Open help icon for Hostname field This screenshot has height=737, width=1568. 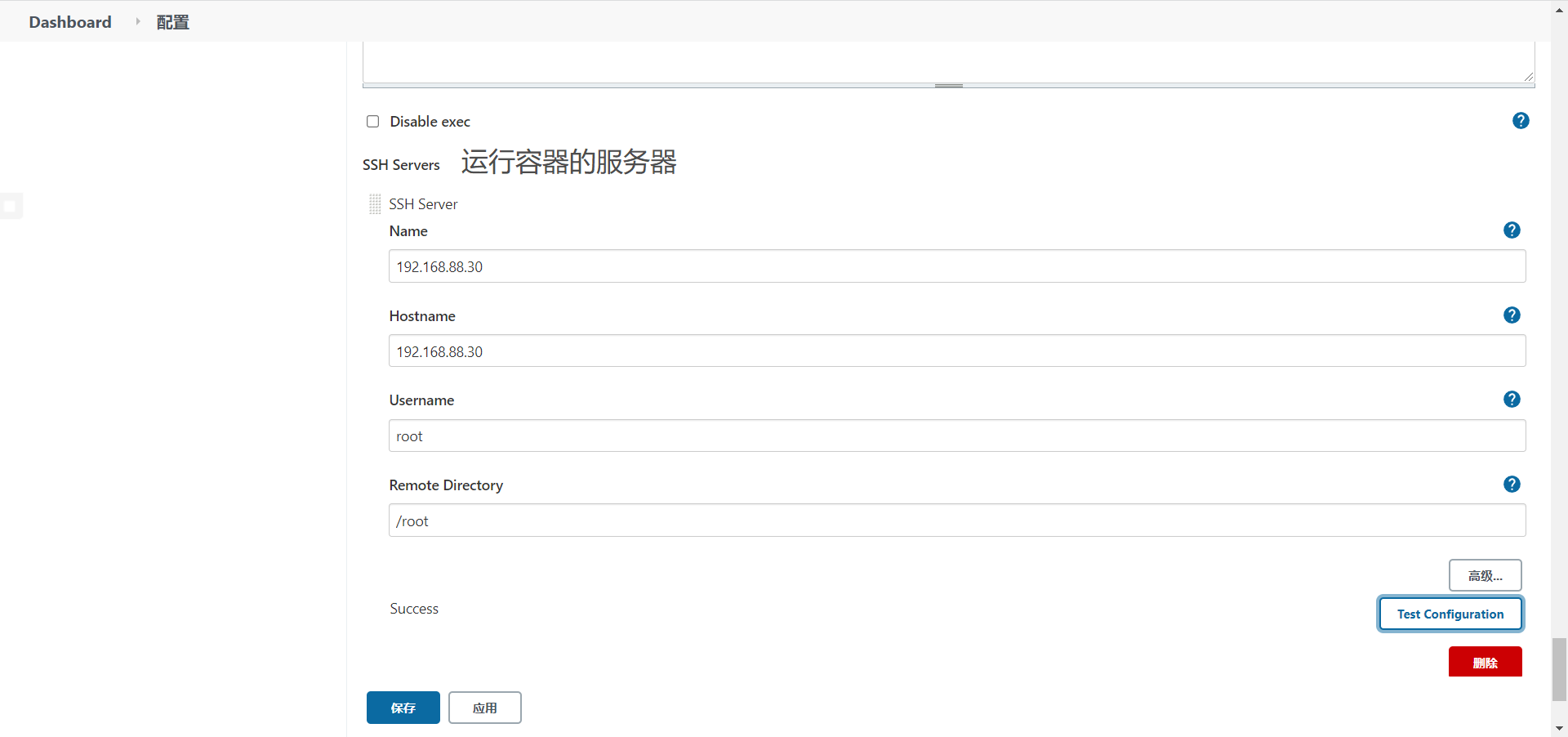[1512, 315]
